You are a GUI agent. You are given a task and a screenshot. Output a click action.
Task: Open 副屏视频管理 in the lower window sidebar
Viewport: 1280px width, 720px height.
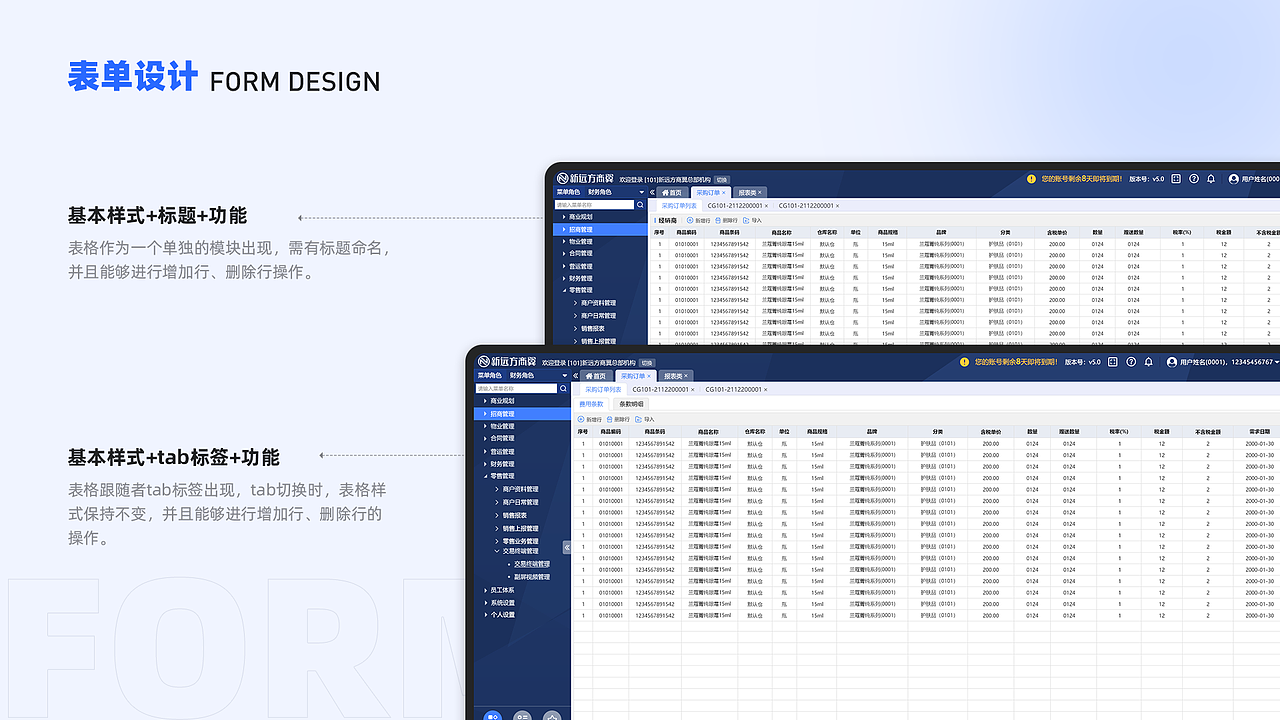[532, 577]
